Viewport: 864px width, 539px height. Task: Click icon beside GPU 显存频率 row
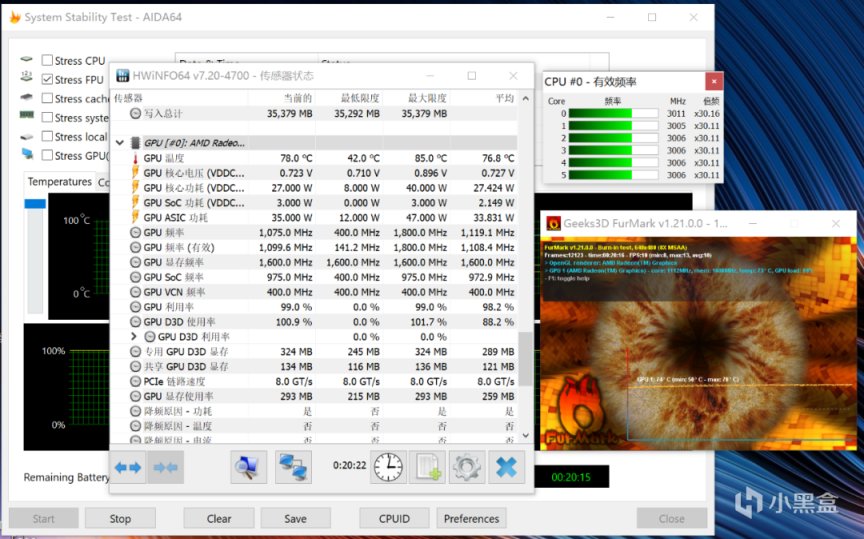pos(135,262)
